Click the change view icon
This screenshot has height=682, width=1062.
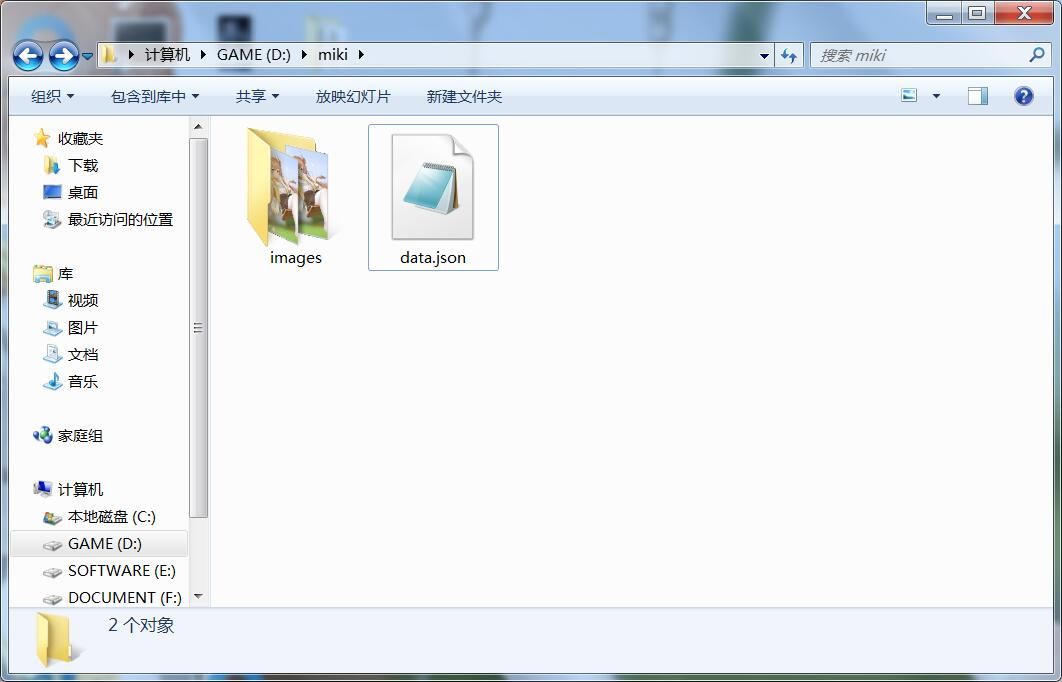tap(909, 96)
